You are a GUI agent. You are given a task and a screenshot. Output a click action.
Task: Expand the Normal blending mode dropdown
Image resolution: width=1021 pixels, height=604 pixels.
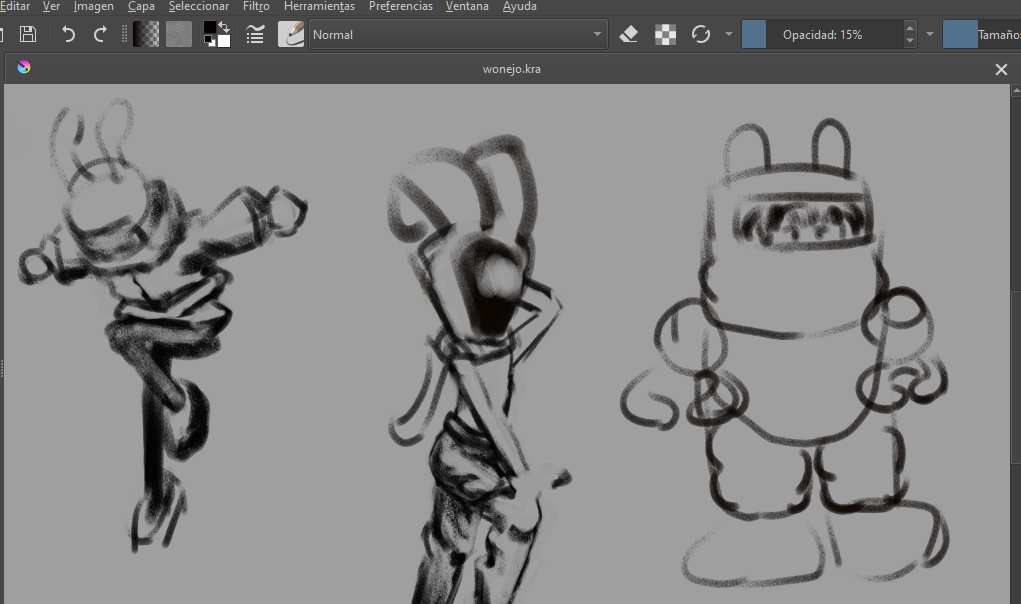(x=598, y=35)
